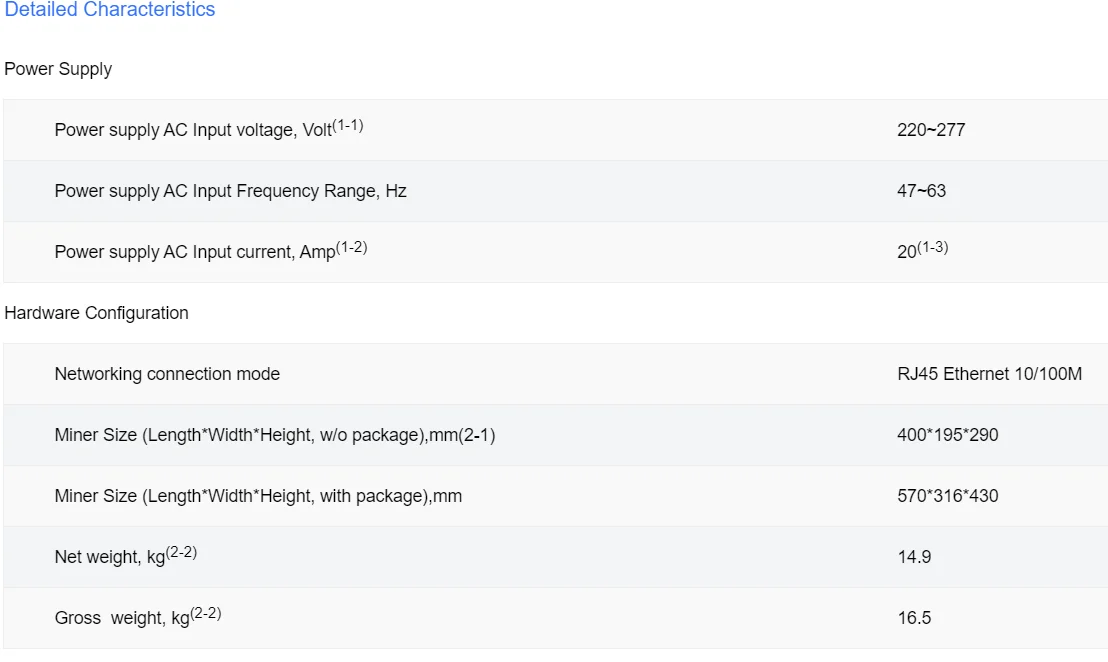Click the (1-3) footnote beside 20

(933, 247)
